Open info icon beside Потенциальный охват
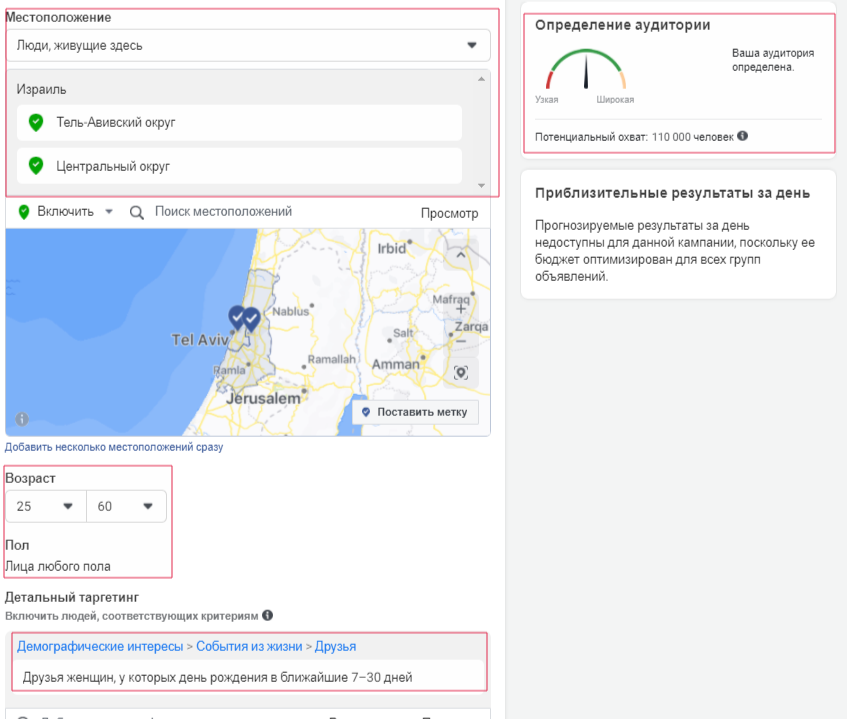 point(743,136)
